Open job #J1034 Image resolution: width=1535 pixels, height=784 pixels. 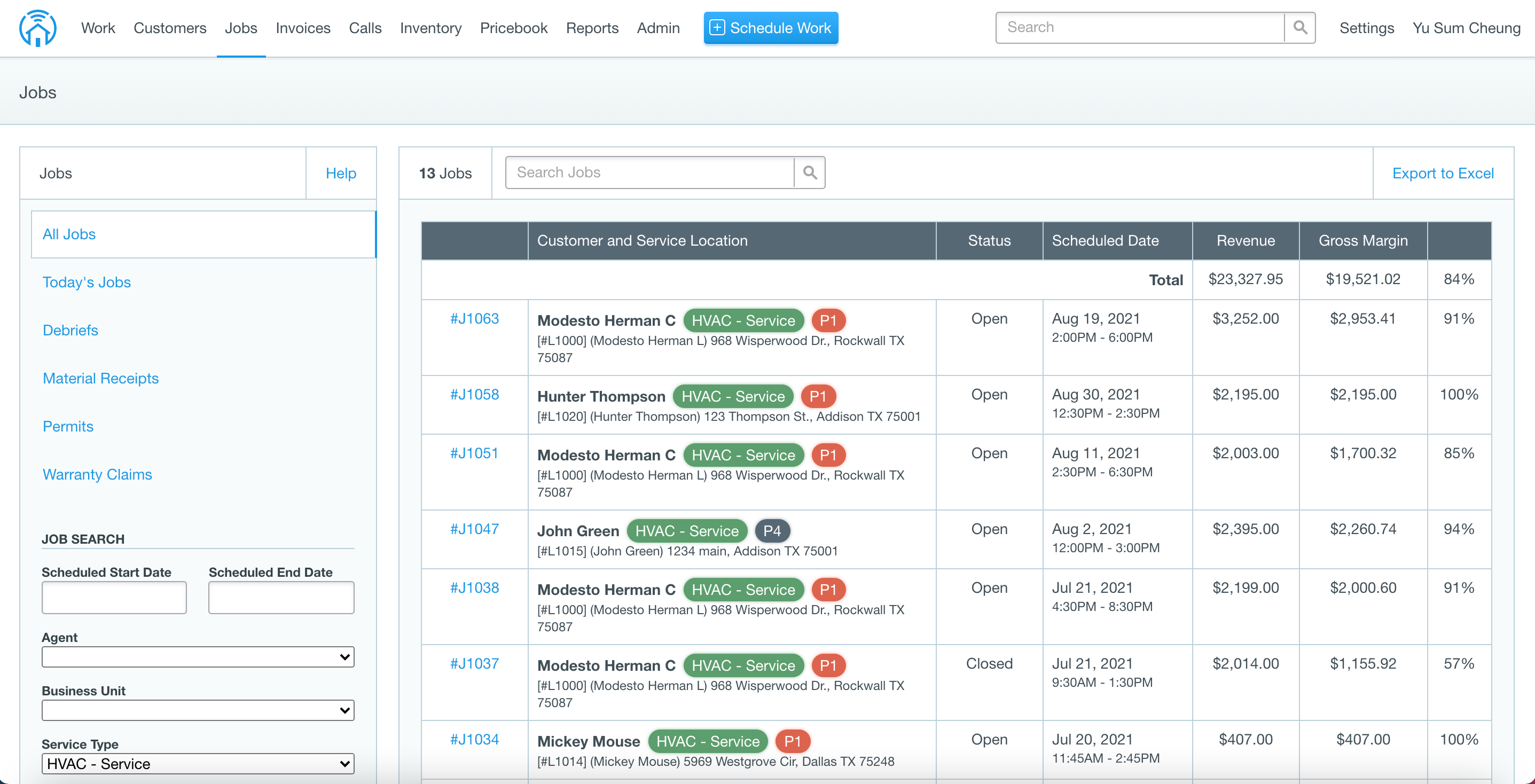pos(474,739)
